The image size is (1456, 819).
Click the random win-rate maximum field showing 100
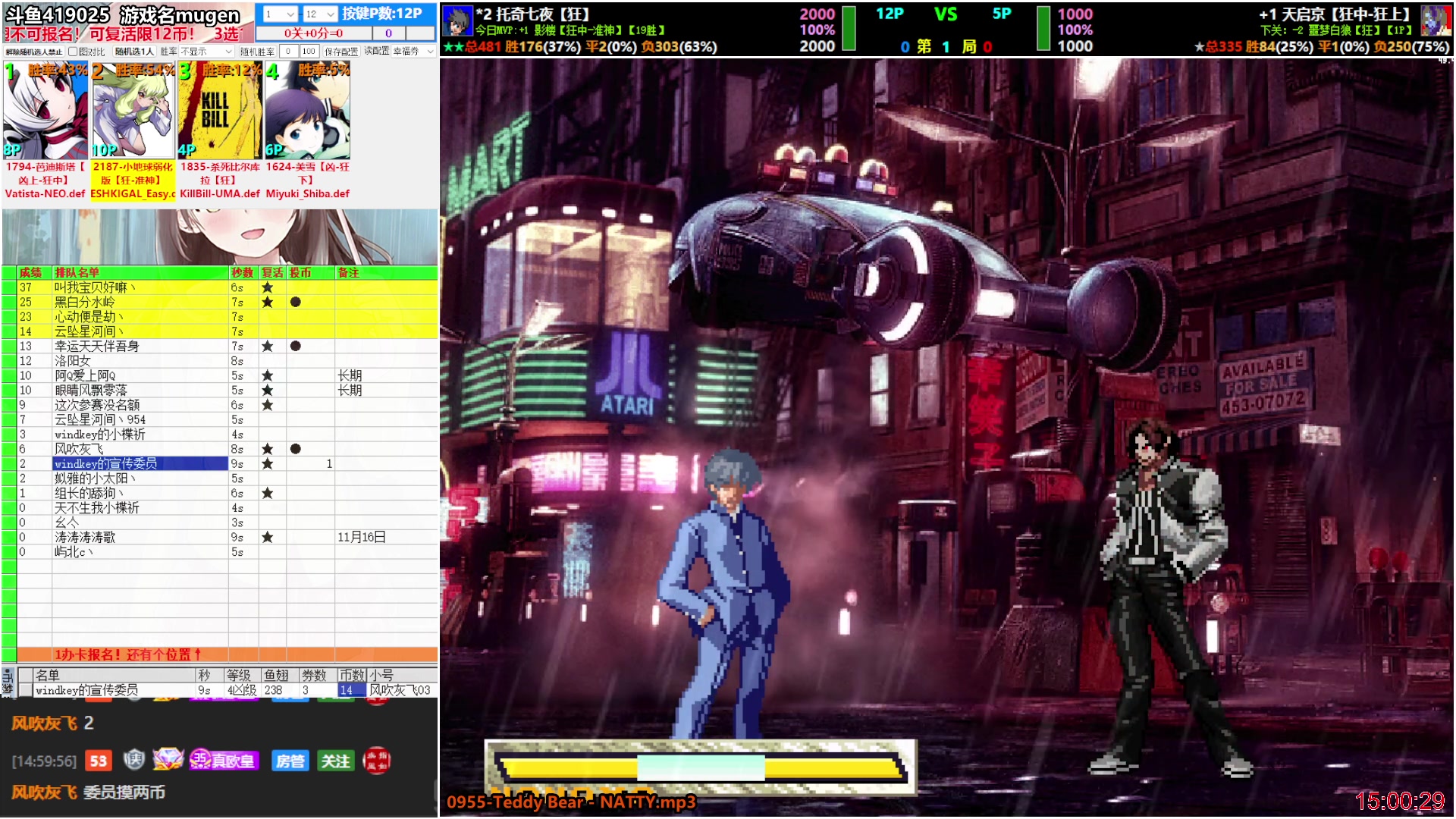coord(309,52)
